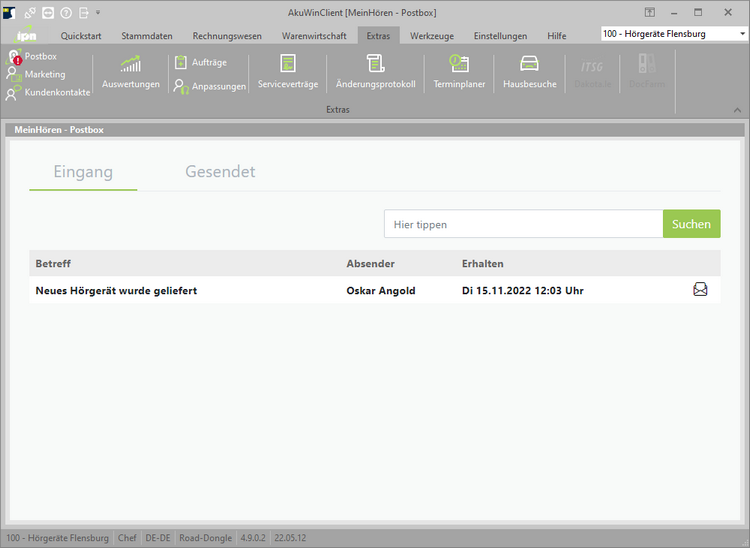Collapse the ribbon with the chevron
The image size is (750, 548).
(x=737, y=109)
